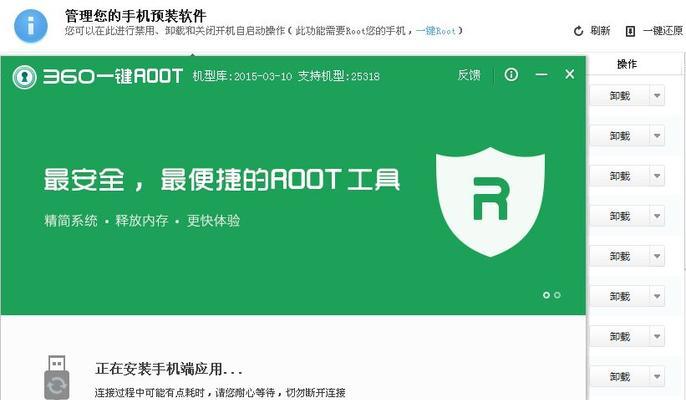Viewport: 686px width, 400px height.
Task: Click the bottommost 卸载 button
Action: pyautogui.click(x=620, y=377)
